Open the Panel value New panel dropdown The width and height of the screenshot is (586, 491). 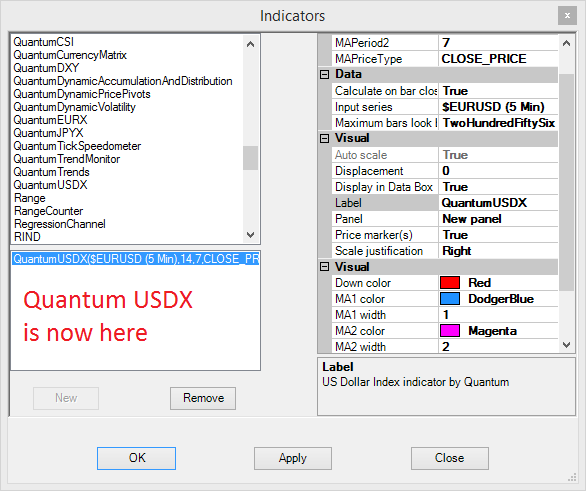pyautogui.click(x=498, y=219)
